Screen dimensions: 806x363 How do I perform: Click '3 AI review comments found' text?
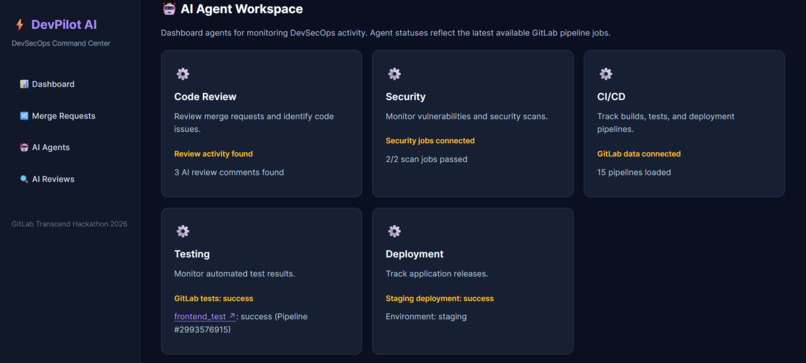tap(229, 172)
